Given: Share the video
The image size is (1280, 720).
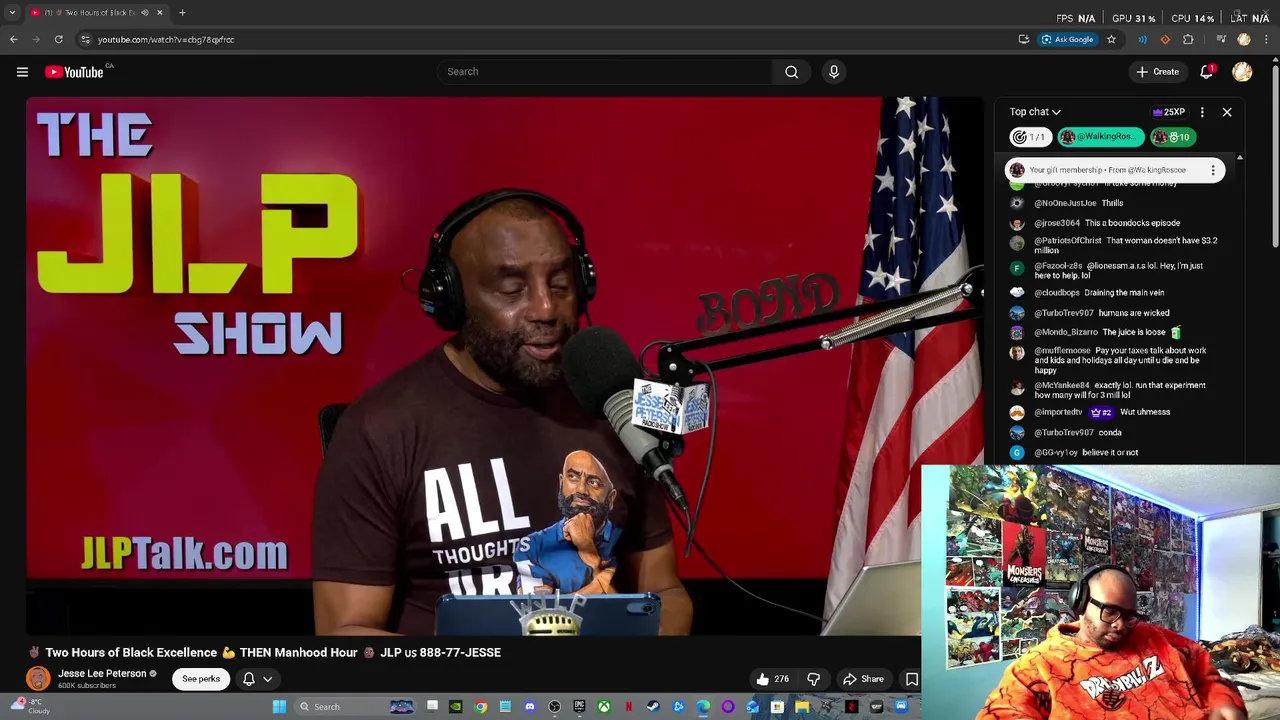Looking at the screenshot, I should 863,679.
